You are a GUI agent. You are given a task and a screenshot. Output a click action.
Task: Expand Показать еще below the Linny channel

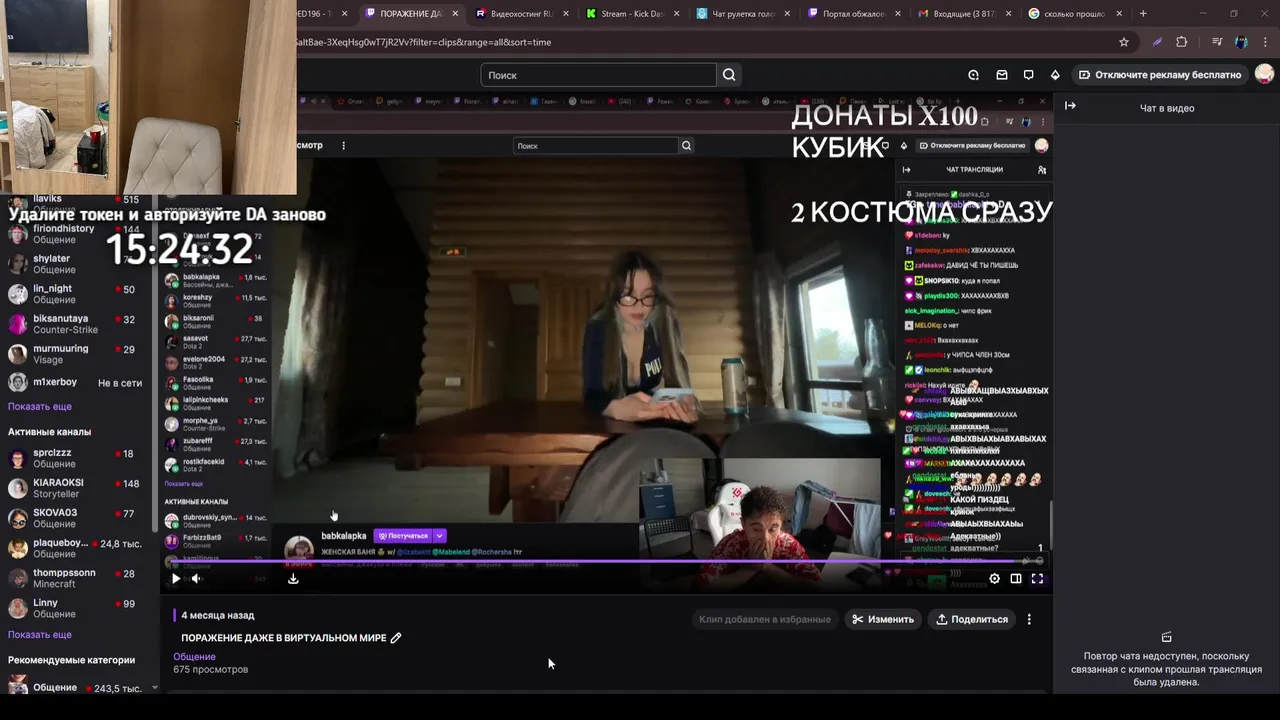point(40,635)
